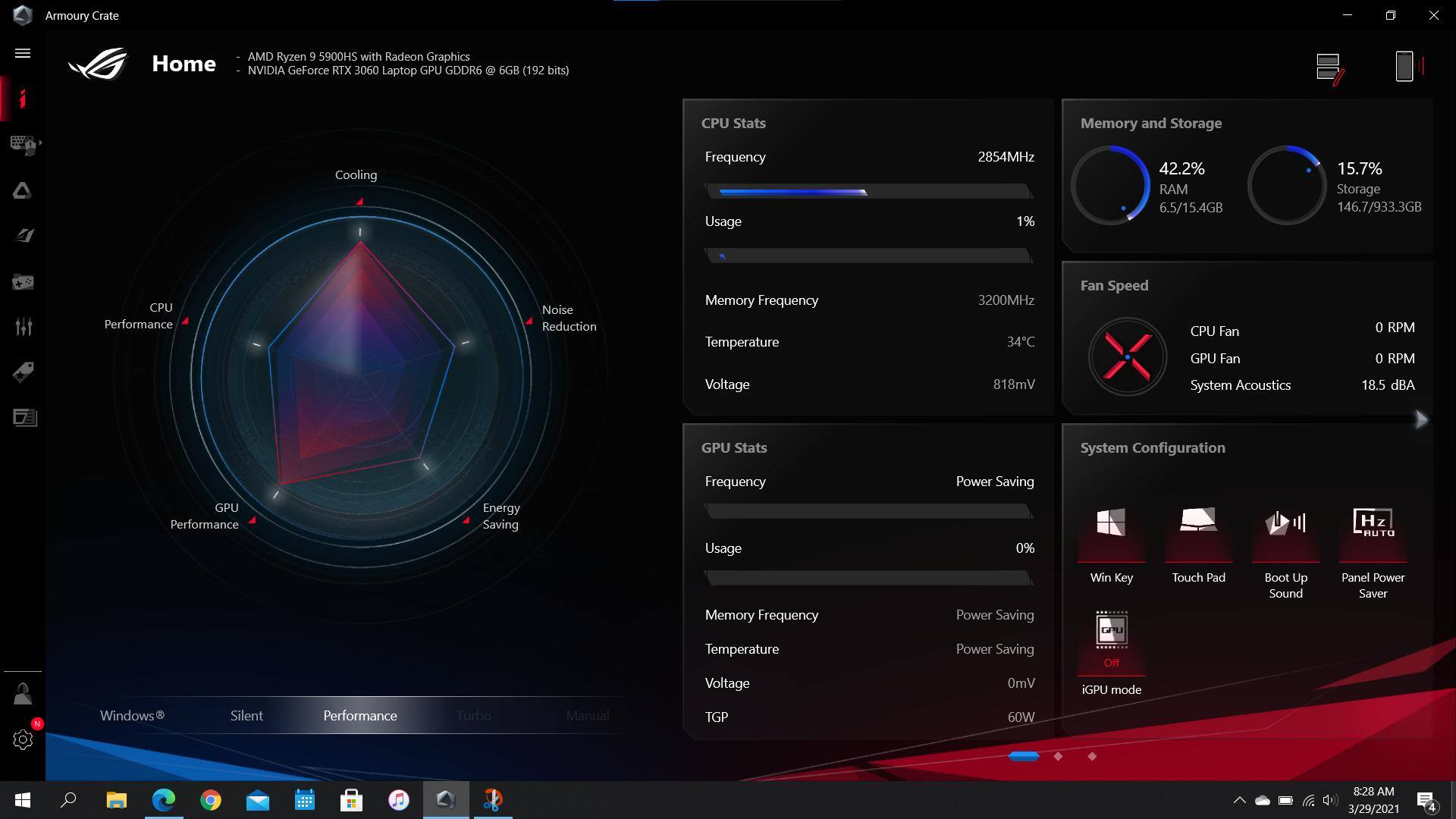
Task: Open Scenario Profiles sliders icon
Action: click(x=24, y=327)
